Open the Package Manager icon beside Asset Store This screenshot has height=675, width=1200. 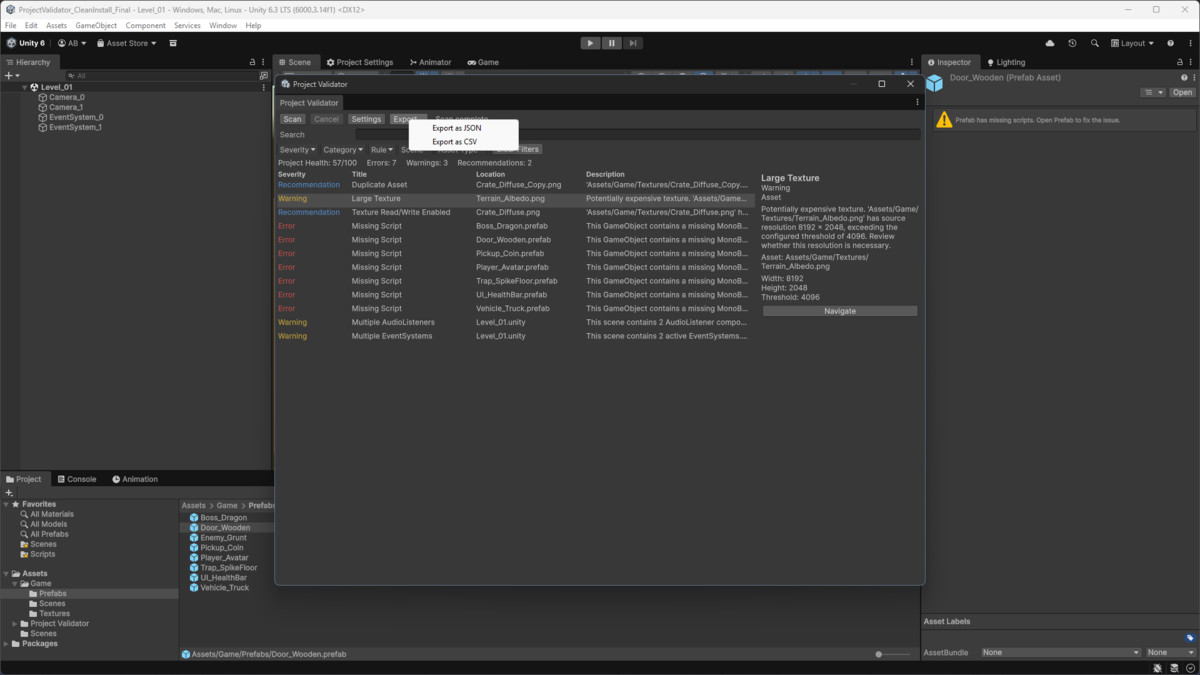coord(173,43)
